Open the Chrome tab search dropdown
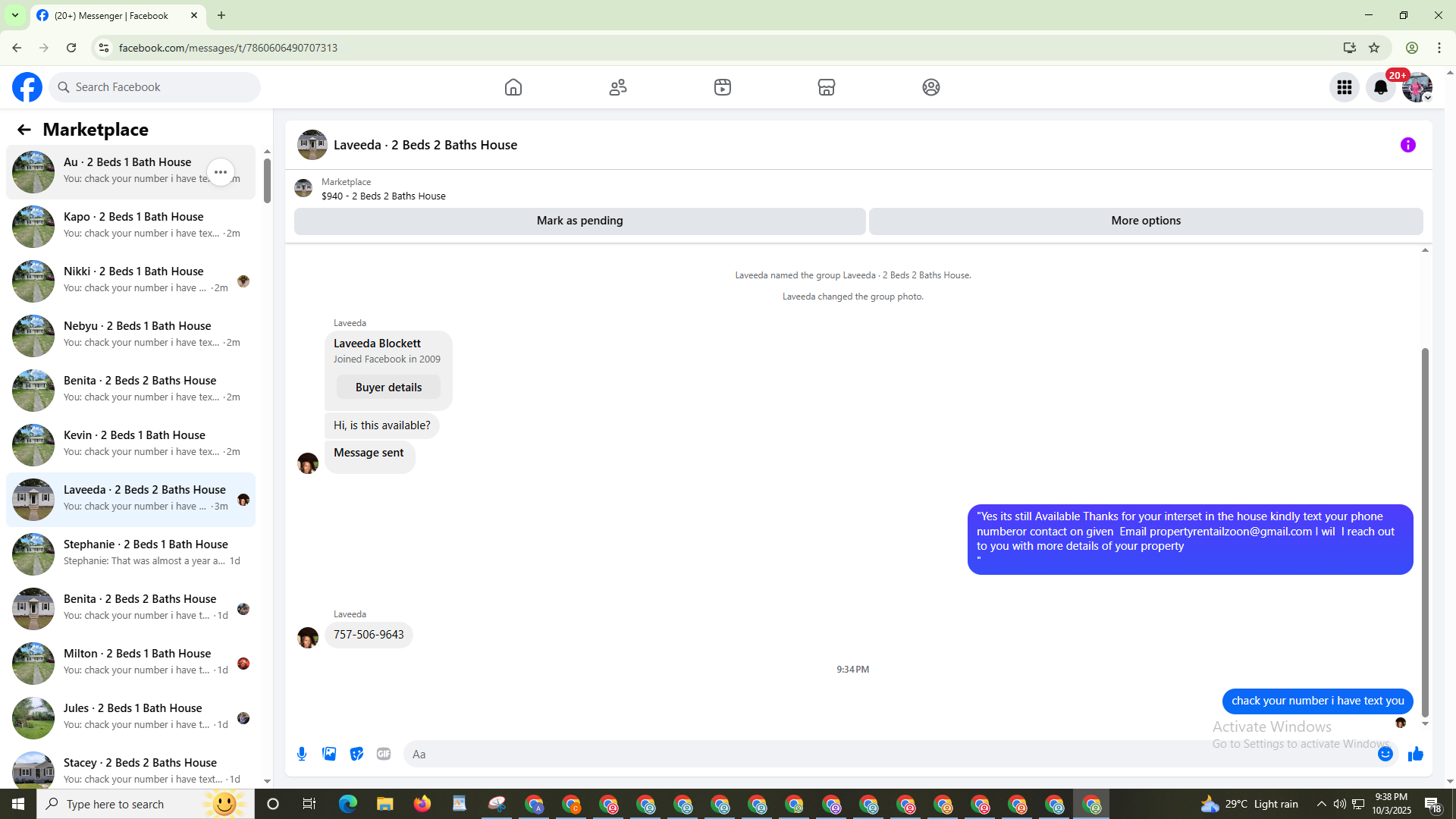This screenshot has width=1456, height=819. (15, 15)
